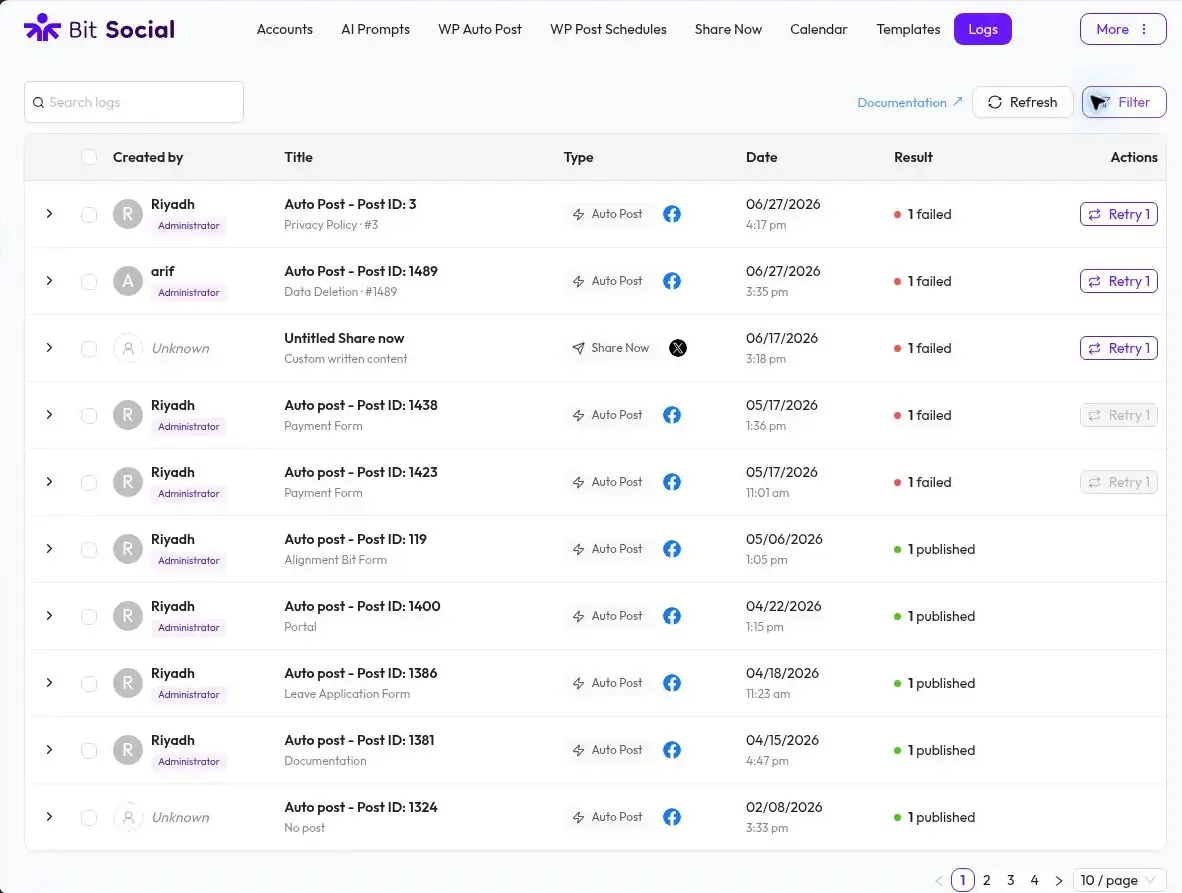Click the Search logs input field
The width and height of the screenshot is (1182, 893).
pyautogui.click(x=133, y=102)
